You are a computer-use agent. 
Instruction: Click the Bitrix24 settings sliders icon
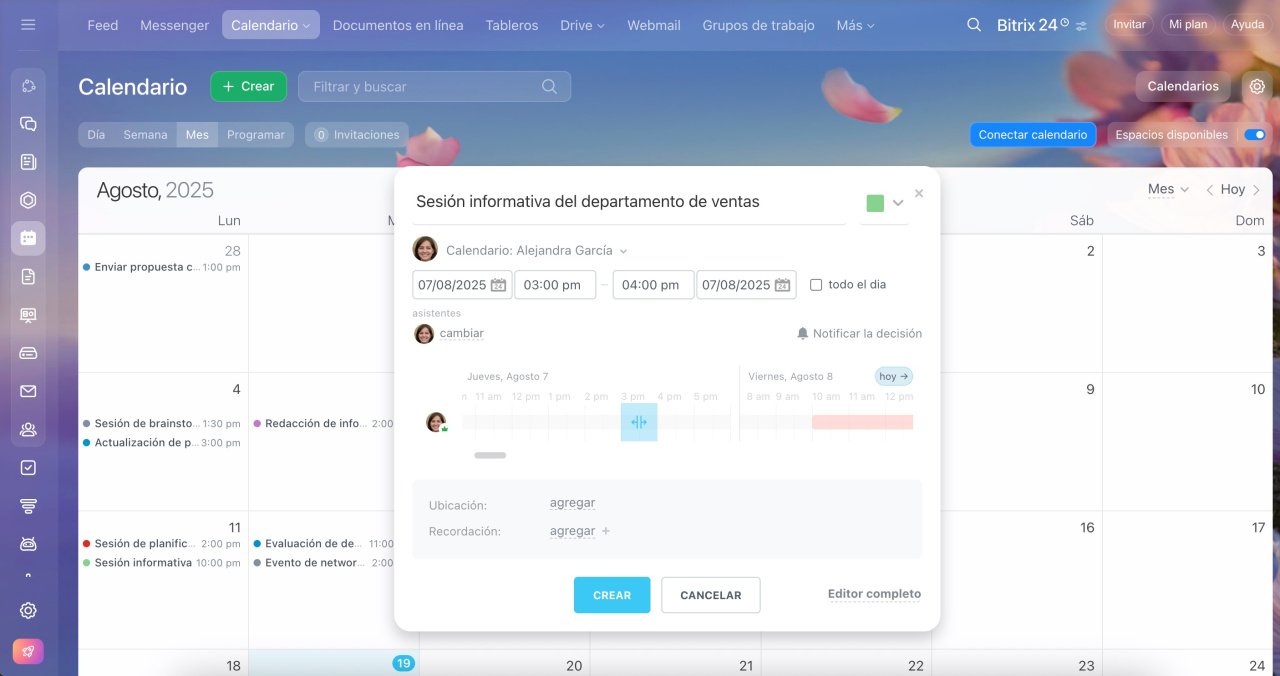1081,25
